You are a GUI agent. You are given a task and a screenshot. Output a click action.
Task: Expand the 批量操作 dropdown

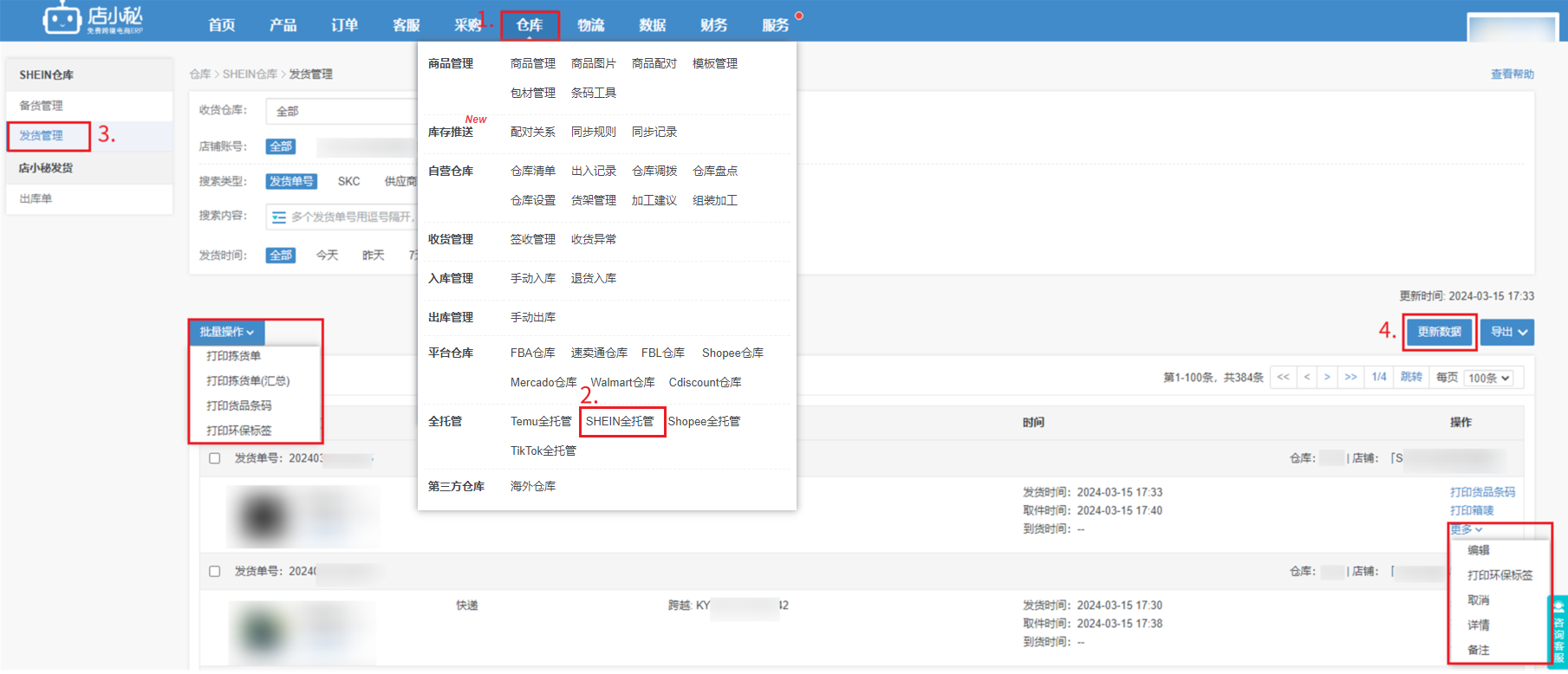(x=227, y=332)
